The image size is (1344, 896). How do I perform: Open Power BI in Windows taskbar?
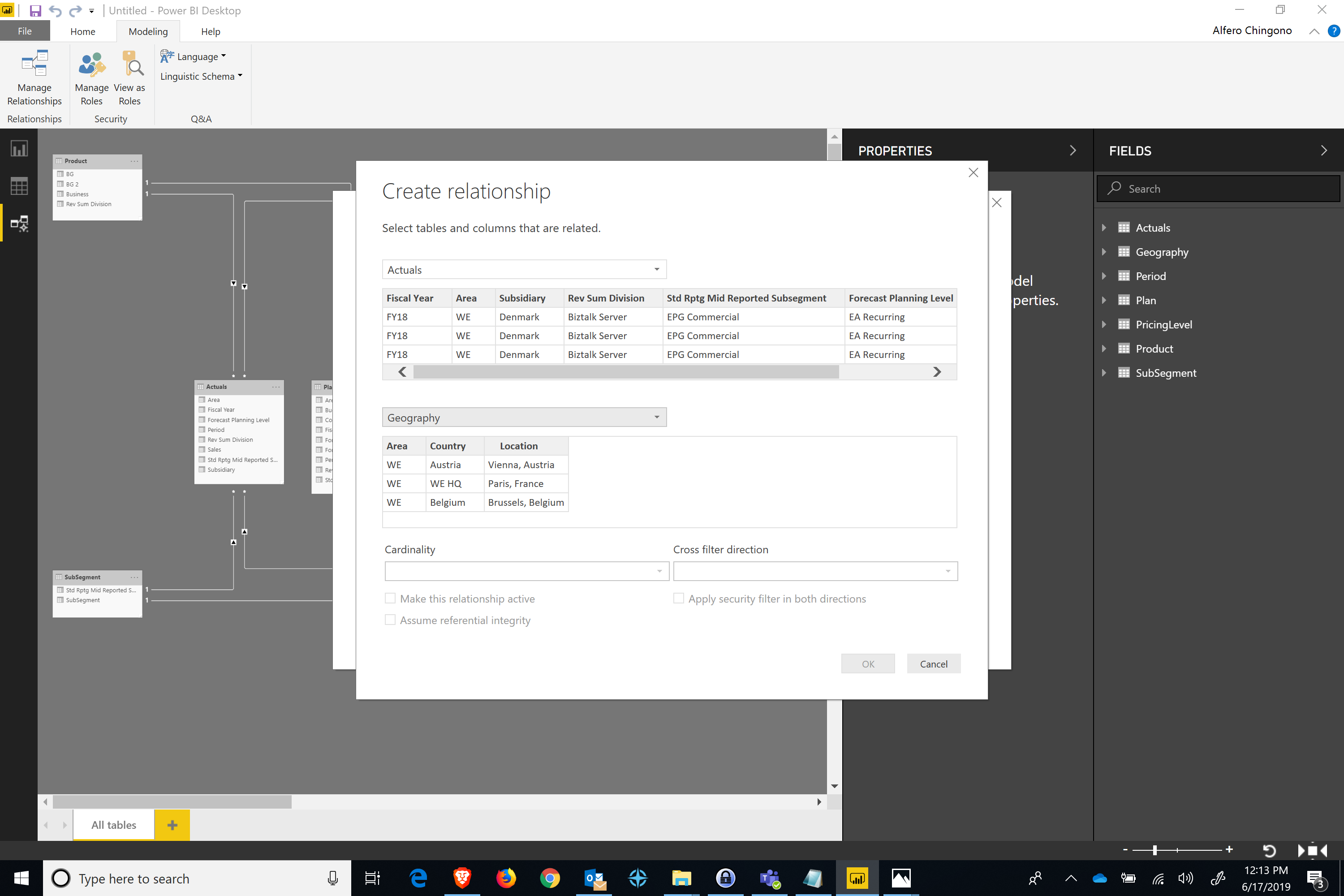coord(857,878)
